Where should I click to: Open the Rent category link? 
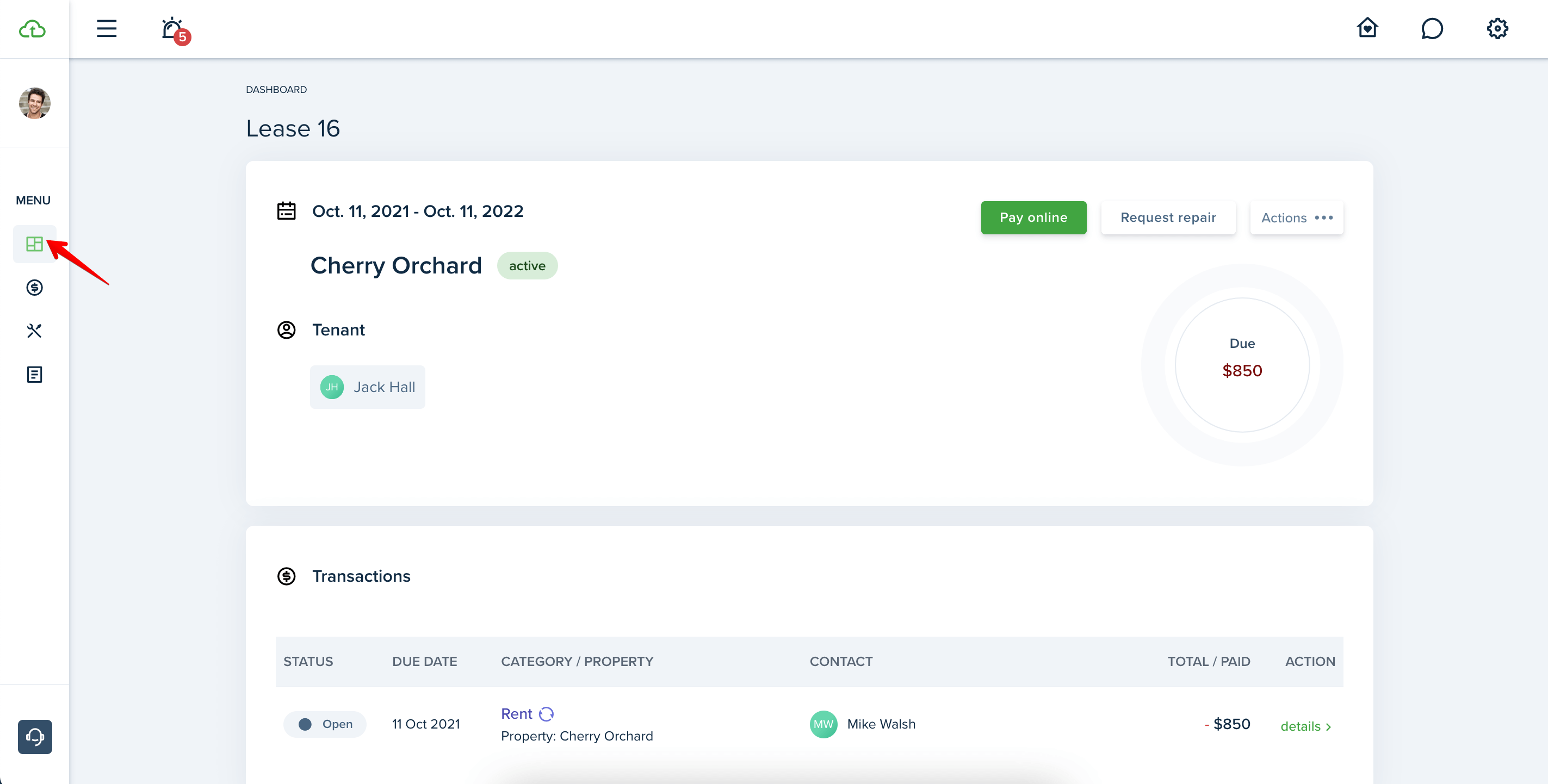pos(517,714)
